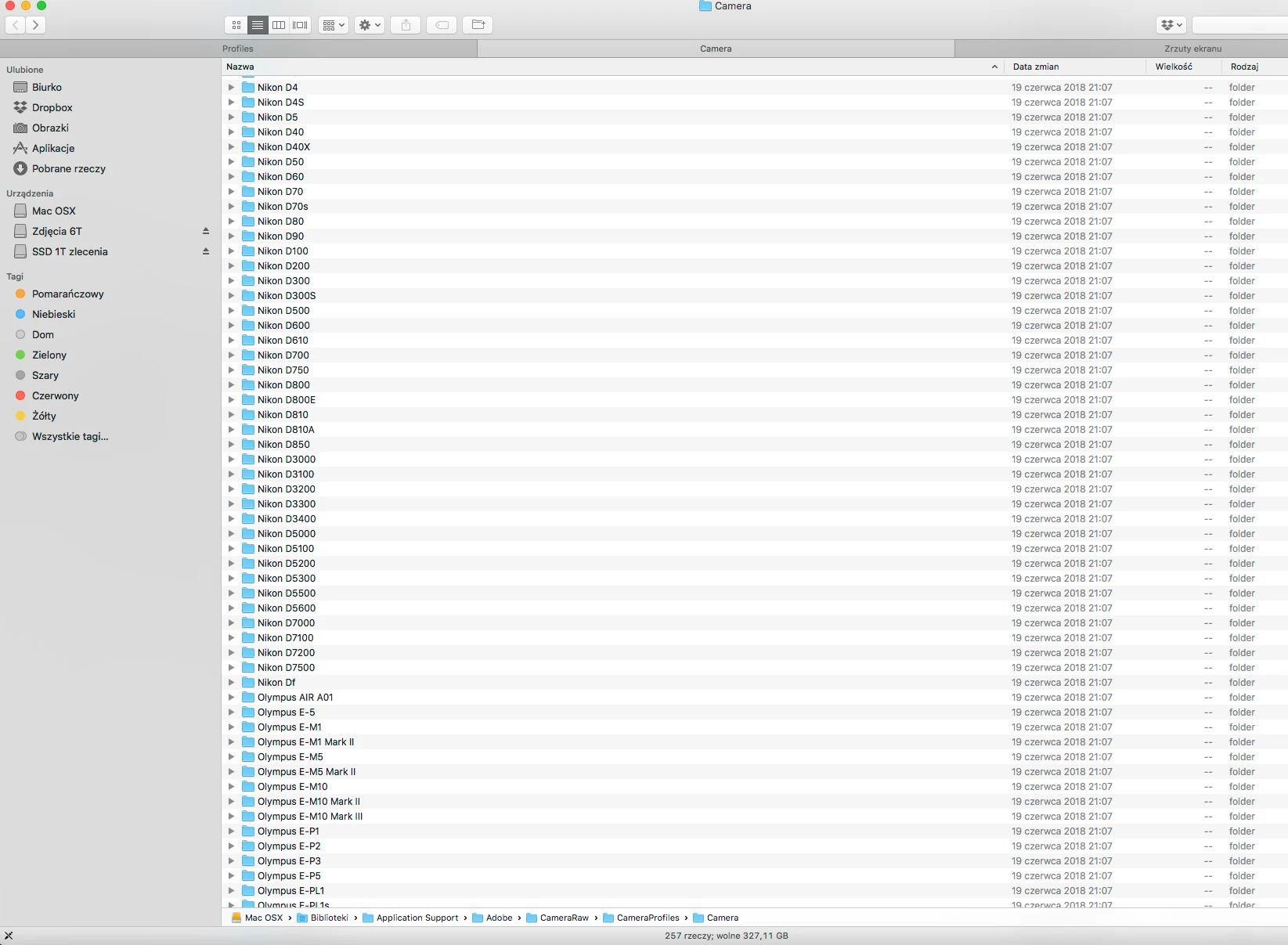
Task: Select Mac OSX in the sidebar devices list
Action: pyautogui.click(x=53, y=211)
